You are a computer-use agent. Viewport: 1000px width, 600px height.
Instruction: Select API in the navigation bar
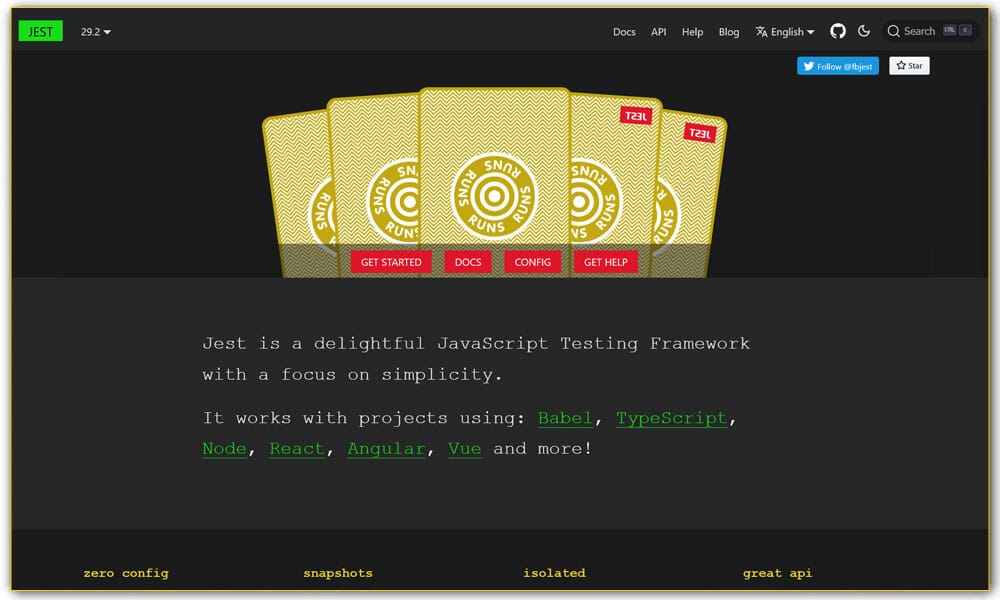658,31
